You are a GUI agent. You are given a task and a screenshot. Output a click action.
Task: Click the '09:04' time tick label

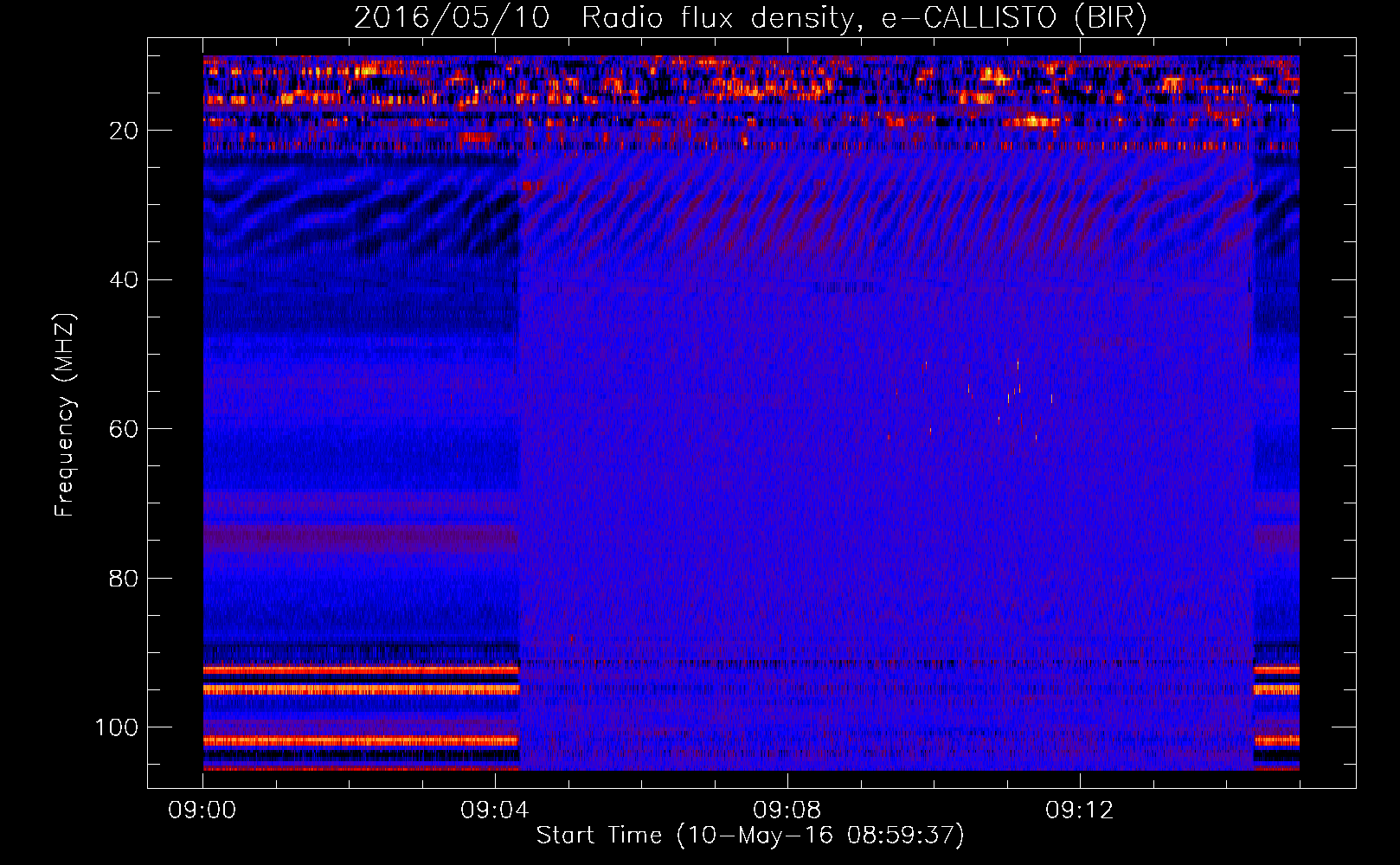[x=495, y=811]
